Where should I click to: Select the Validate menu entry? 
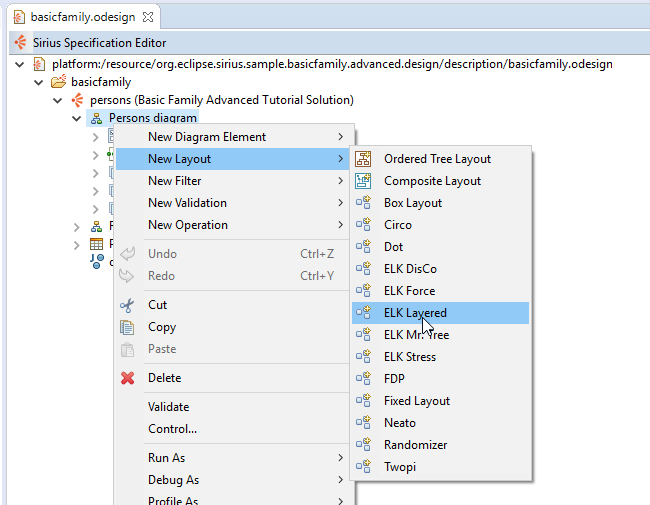[x=168, y=407]
